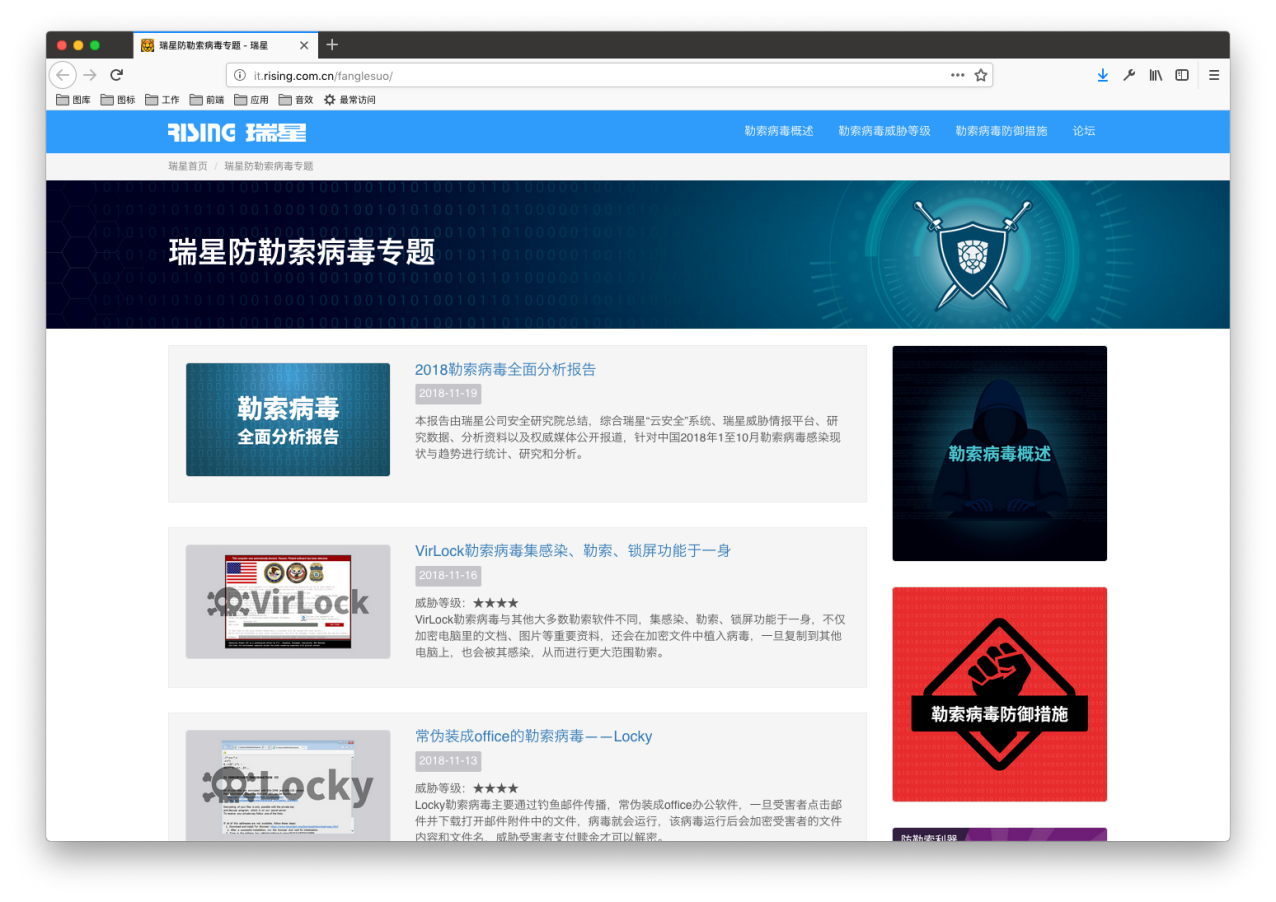This screenshot has width=1276, height=902.
Task: Click the 勒索病毒全面分析报告 thumbnail image
Action: point(288,419)
